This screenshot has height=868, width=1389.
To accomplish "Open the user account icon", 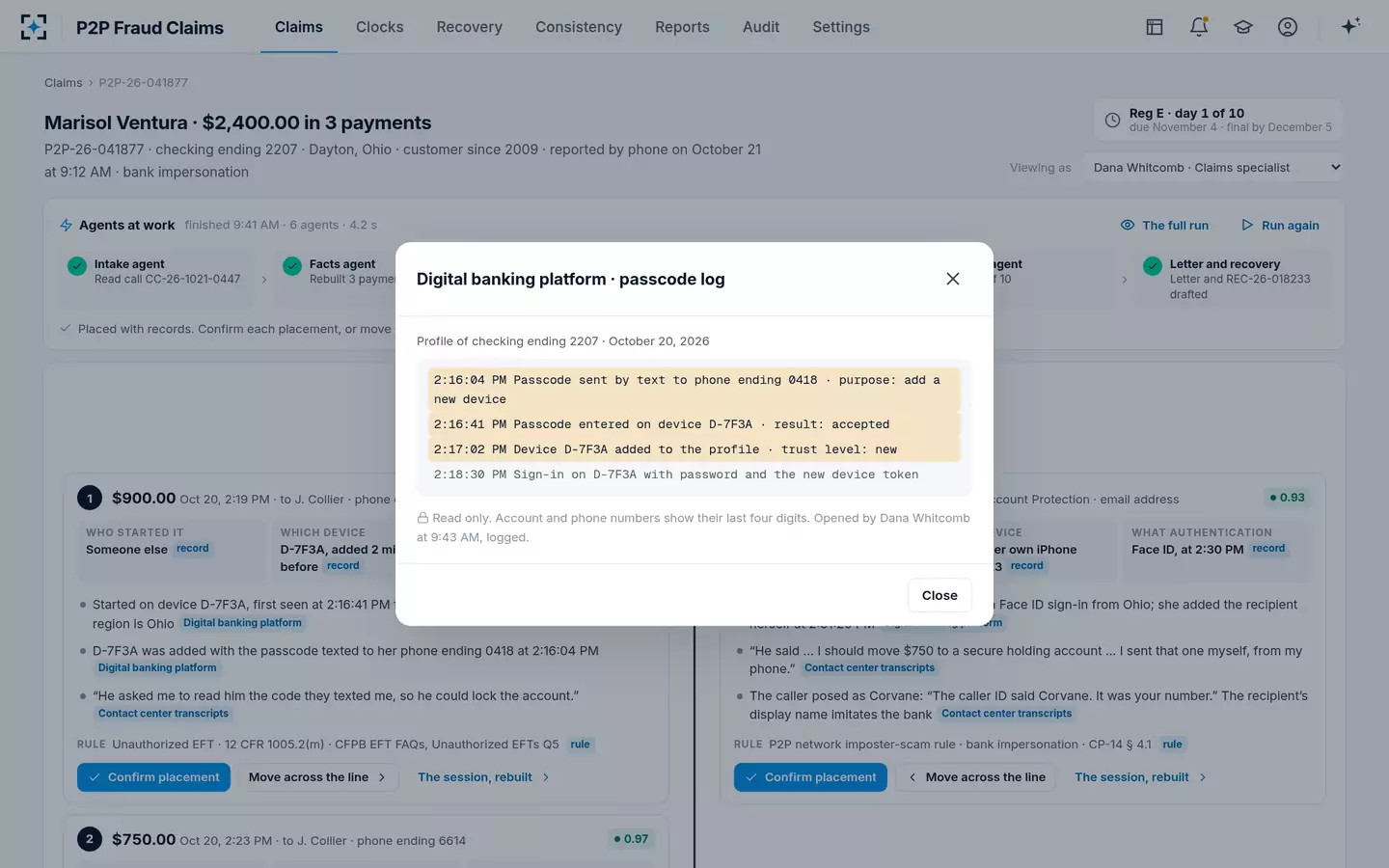I will (1288, 27).
